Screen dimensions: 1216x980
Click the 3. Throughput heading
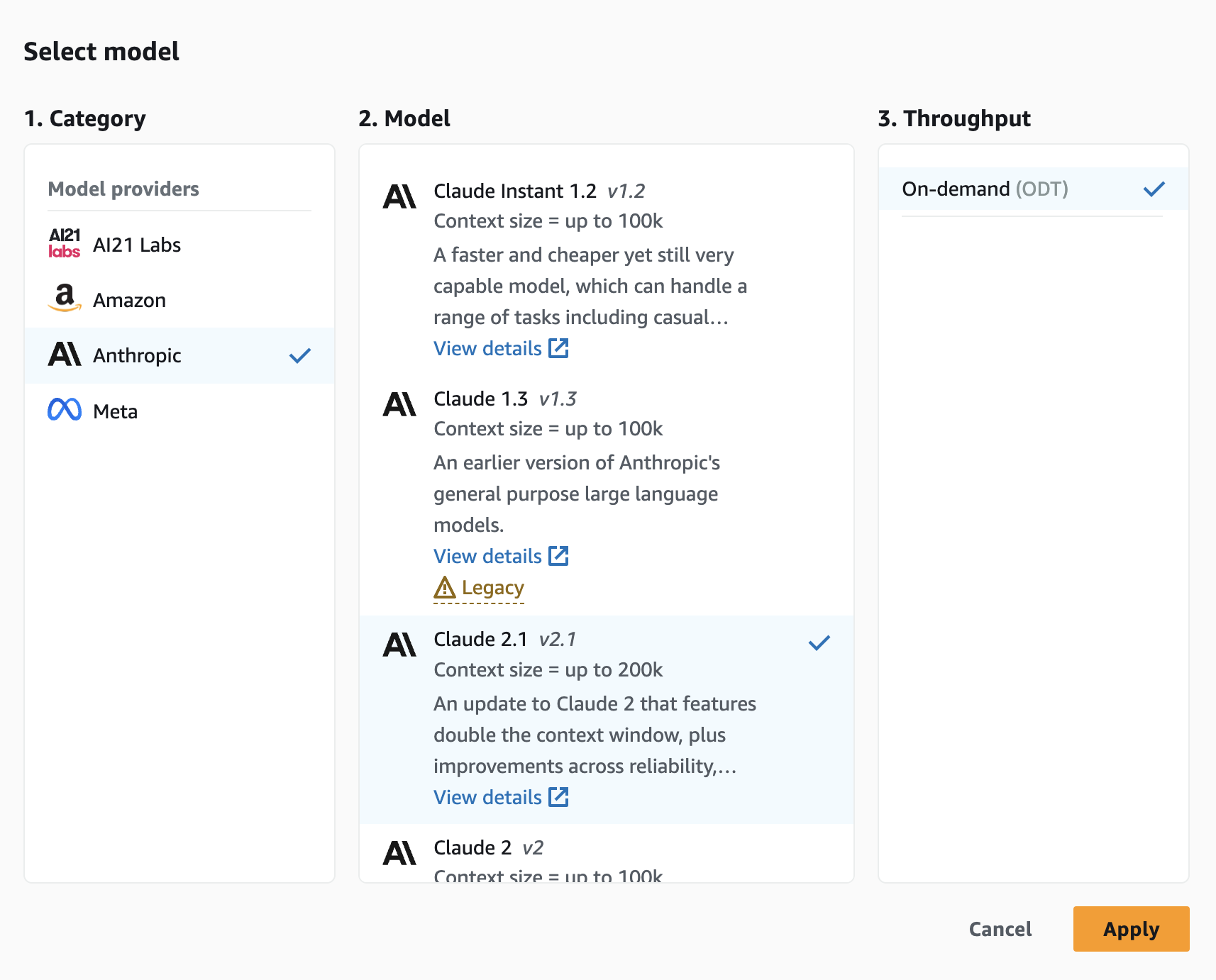954,118
